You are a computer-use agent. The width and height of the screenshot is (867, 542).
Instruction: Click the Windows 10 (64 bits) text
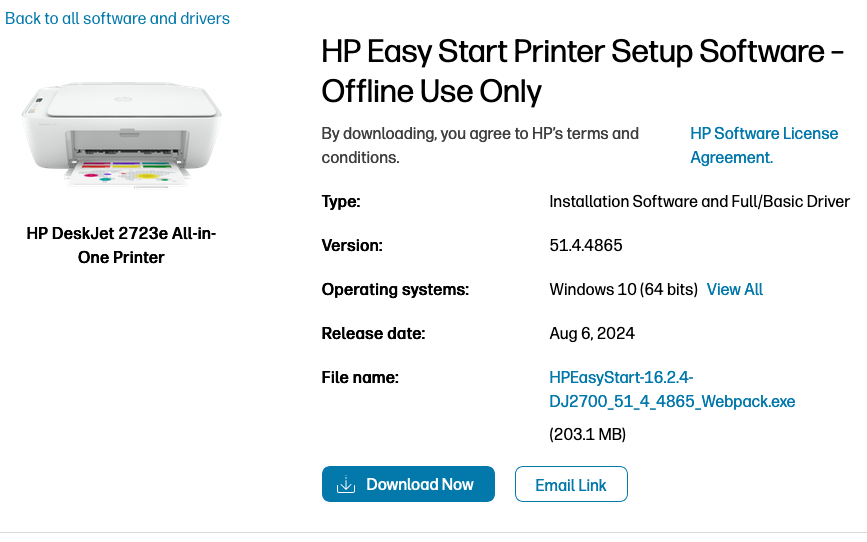pyautogui.click(x=623, y=289)
